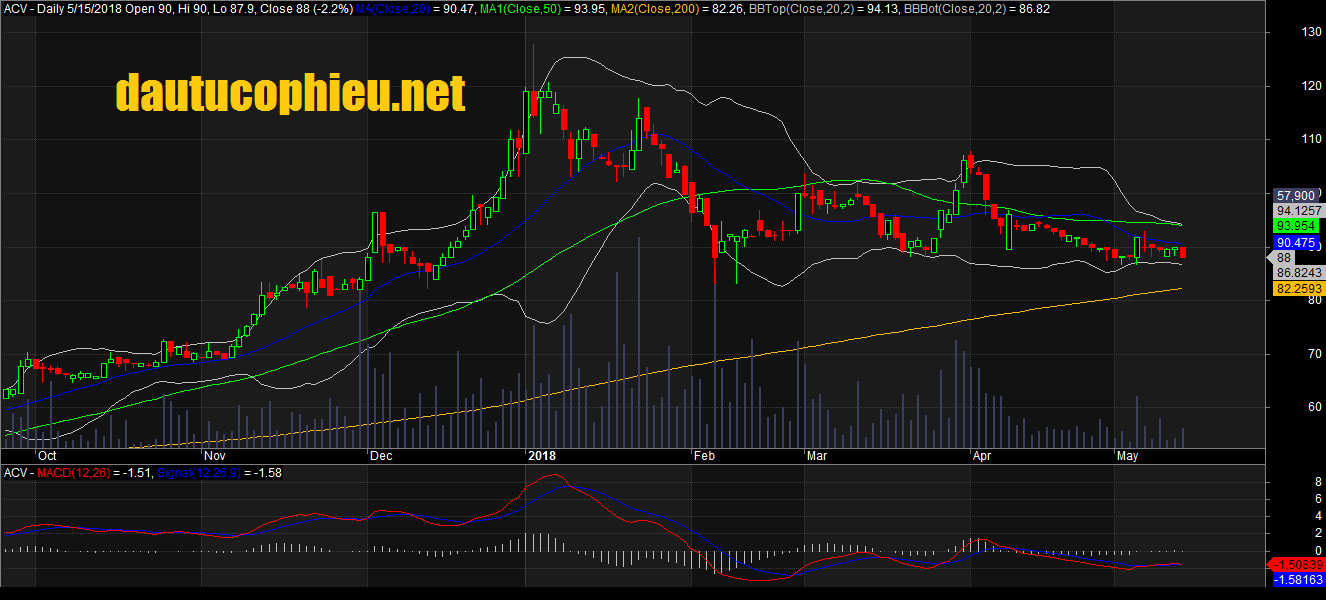Viewport: 1326px width, 600px height.
Task: Select the MA(Close,20) = 90.47 legend entry
Action: 413,8
